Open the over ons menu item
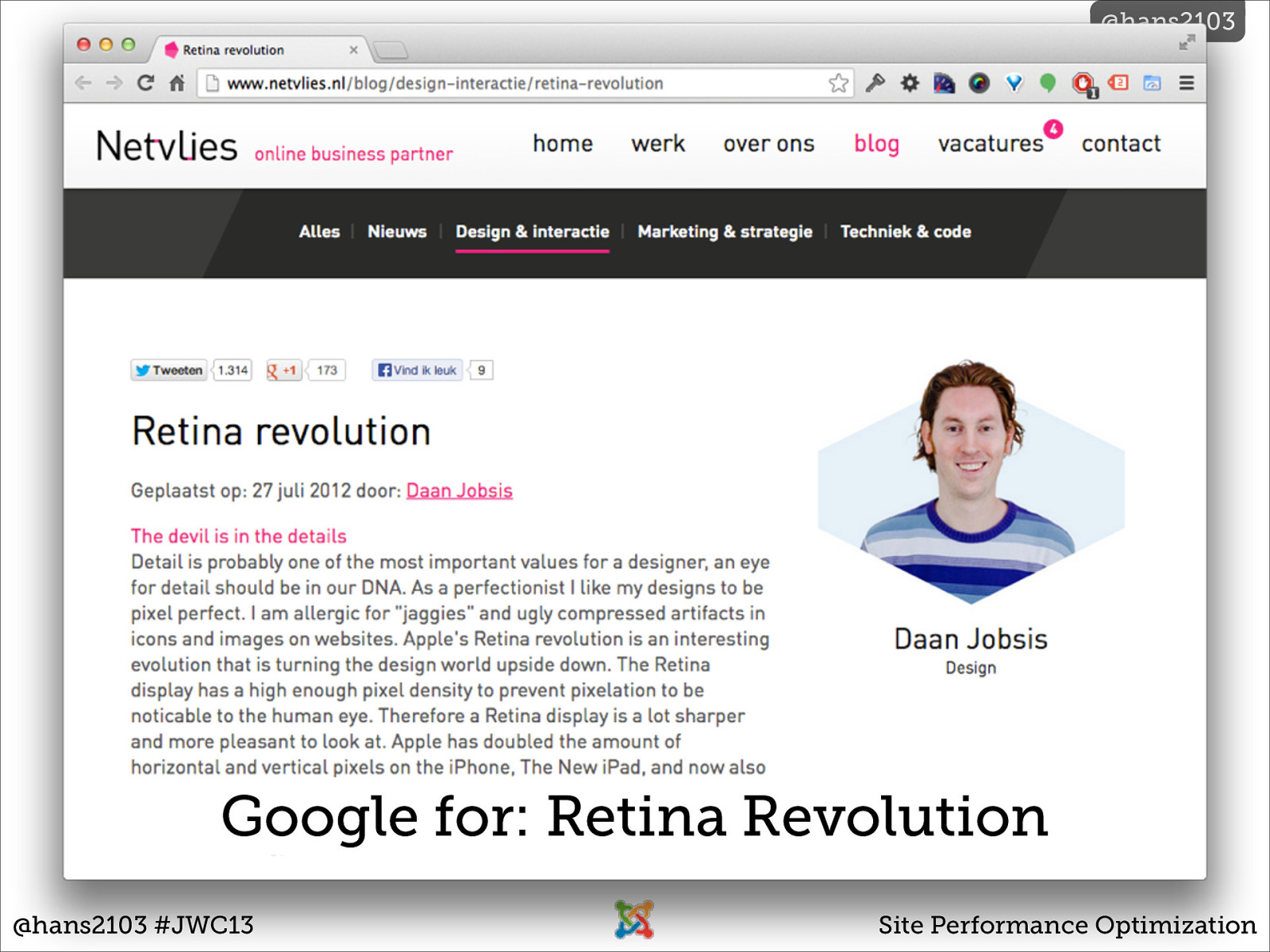The image size is (1270, 952). click(x=768, y=144)
